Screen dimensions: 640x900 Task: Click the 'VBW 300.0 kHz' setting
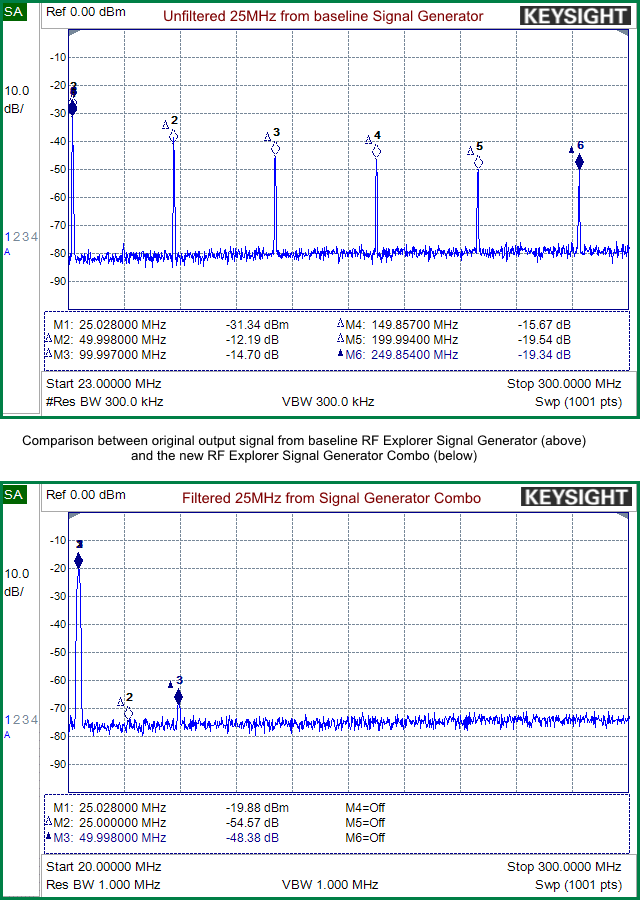(328, 402)
